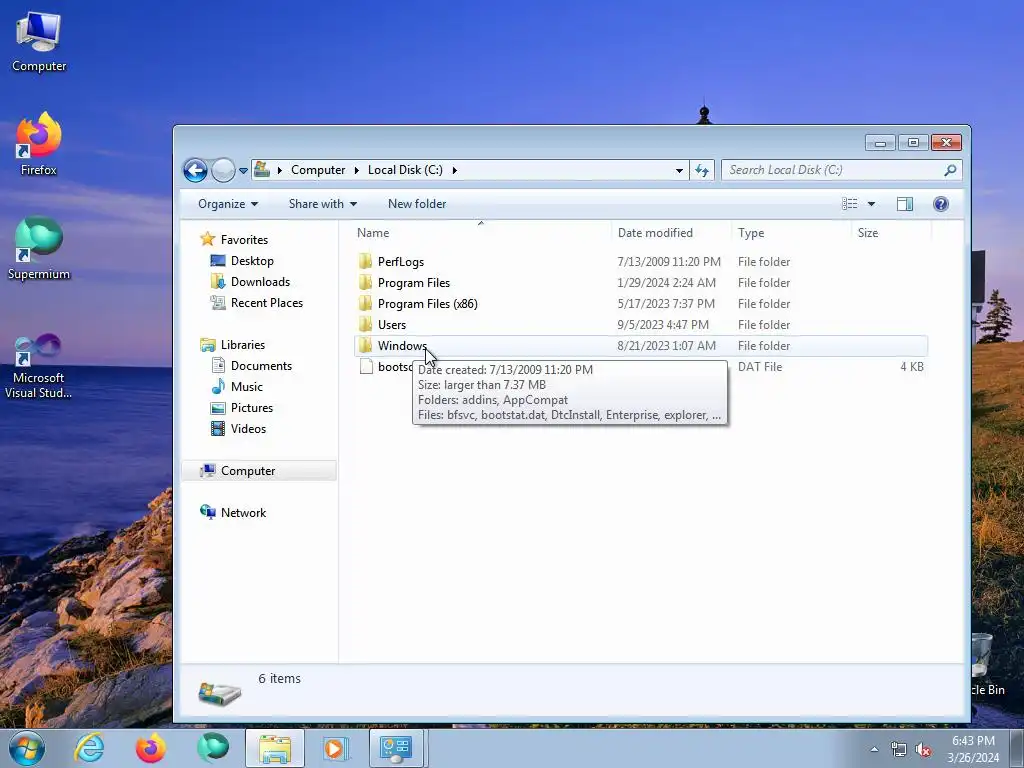Image resolution: width=1024 pixels, height=768 pixels.
Task: Launch Internet Explorer from the taskbar
Action: pos(89,748)
